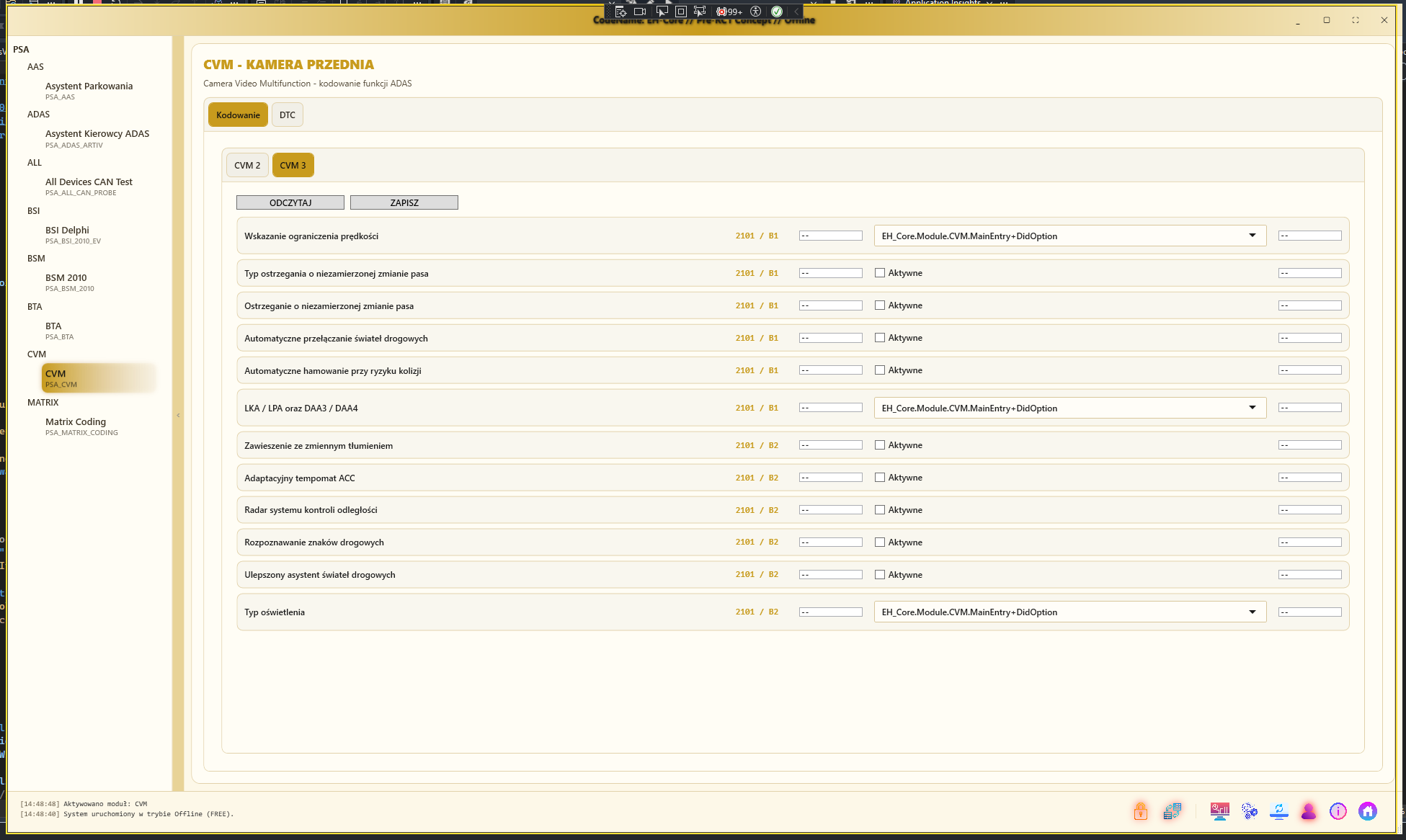
Task: Collapse the sidebar using the splitter arrow
Action: tap(178, 415)
